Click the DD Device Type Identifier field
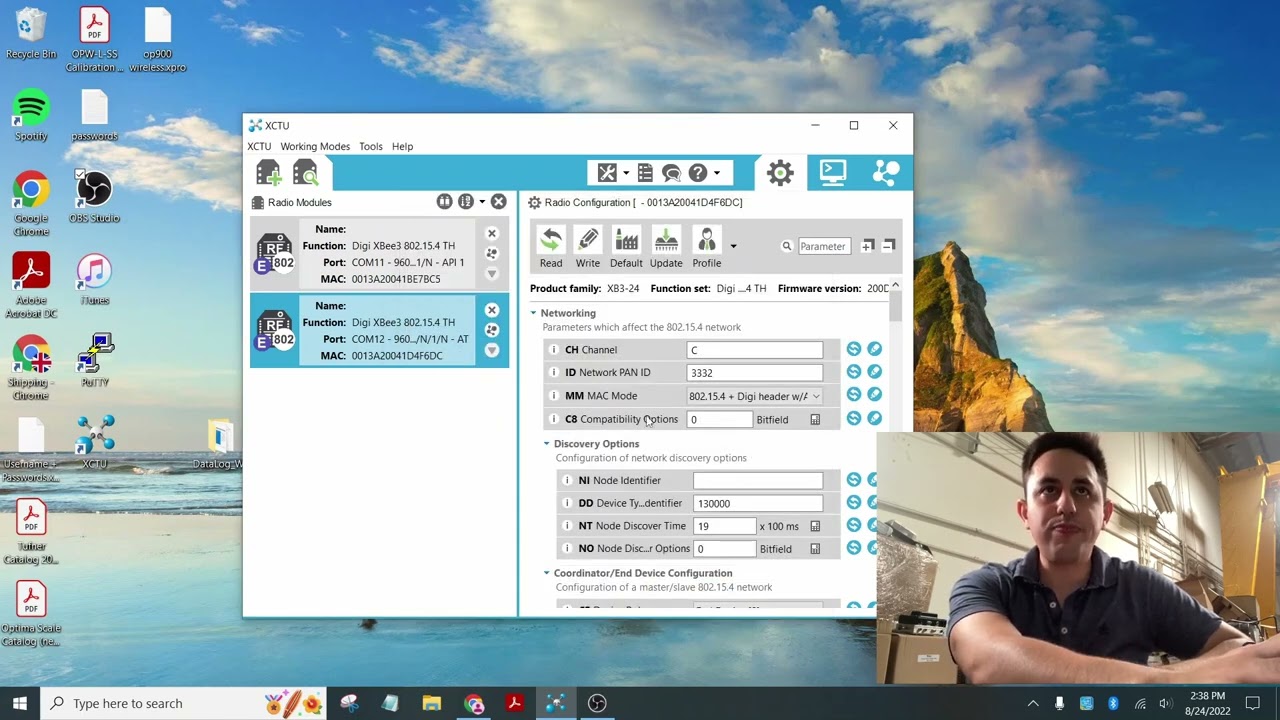The width and height of the screenshot is (1280, 720). point(758,504)
